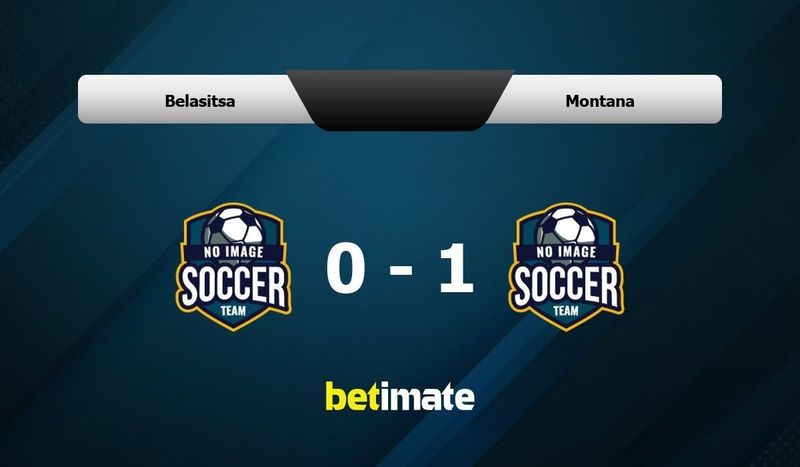800x467 pixels.
Task: Click SOCCER text on the left crest
Action: (x=234, y=286)
